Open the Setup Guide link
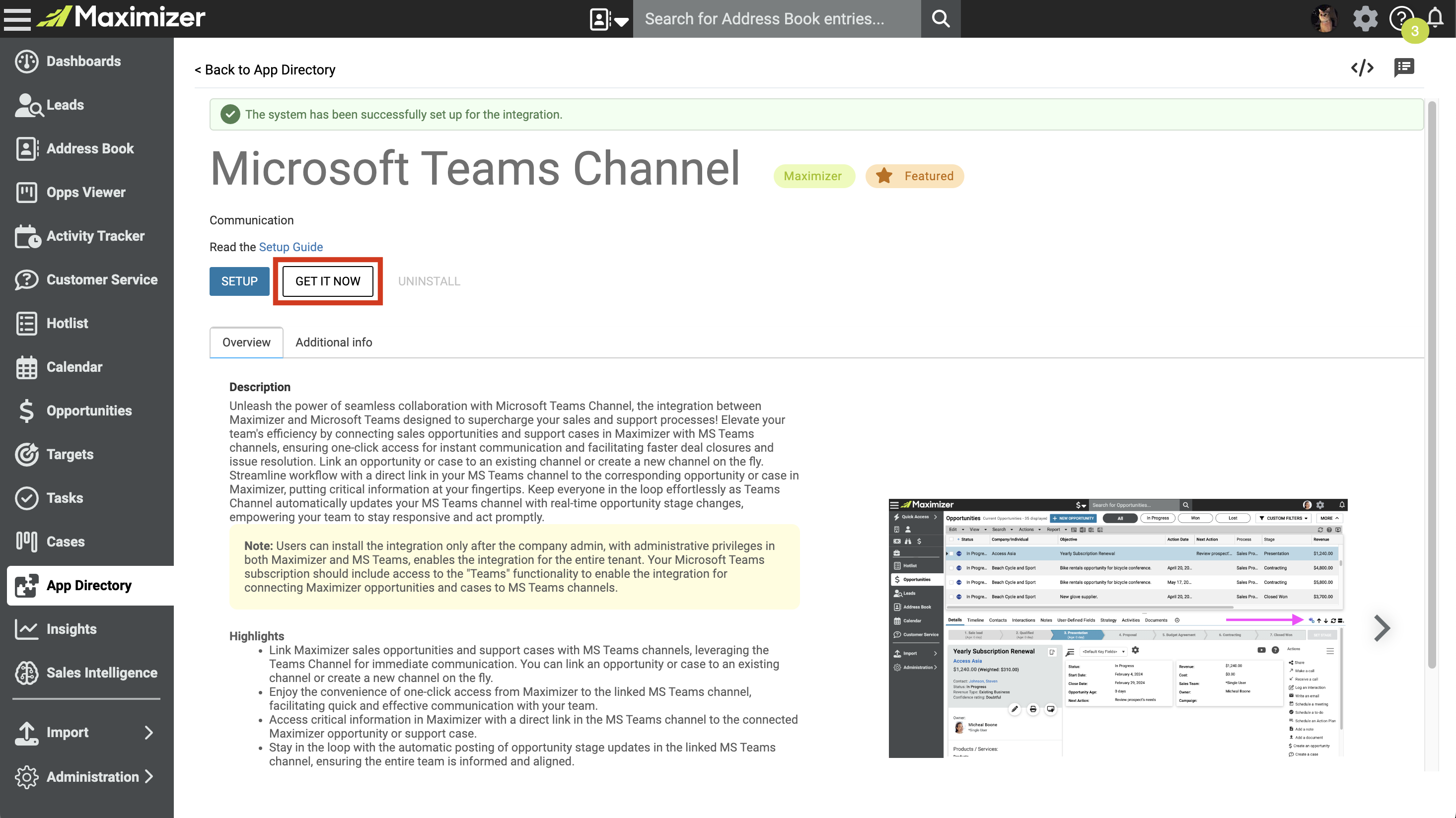Screen dimensions: 1456x818 coord(291,247)
